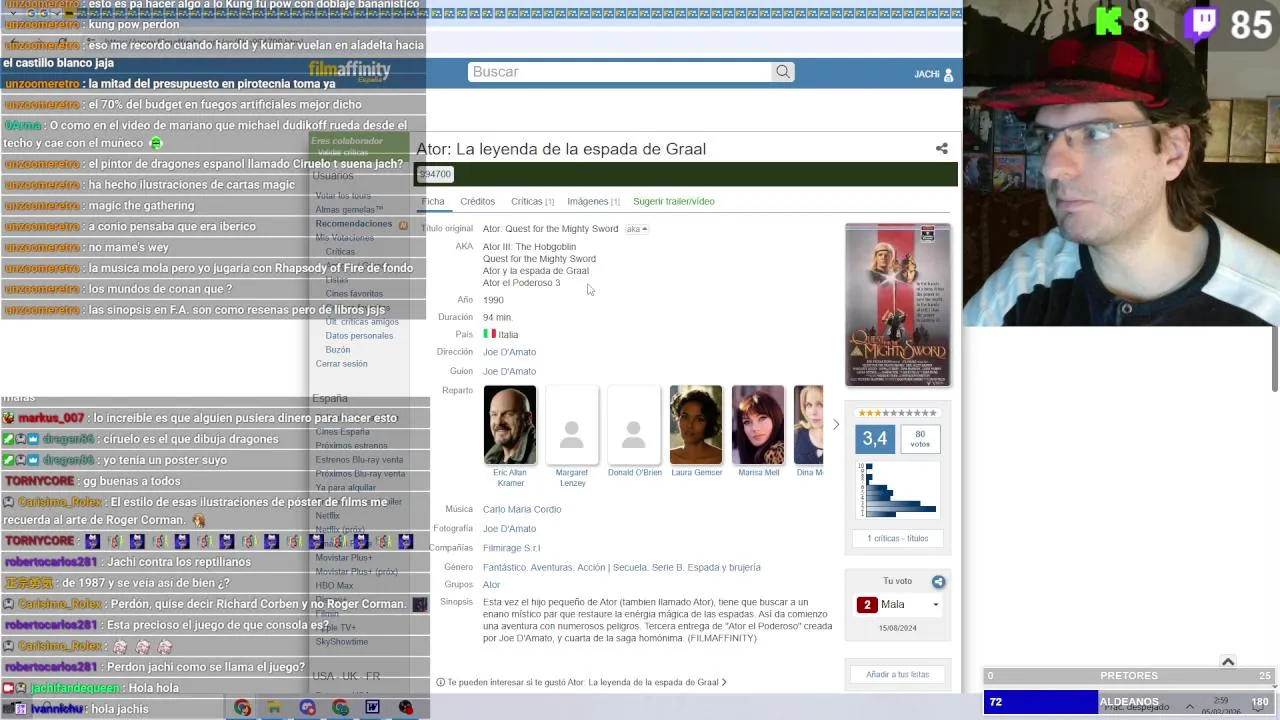Open the first Chrome icon in taskbar

tap(243, 708)
